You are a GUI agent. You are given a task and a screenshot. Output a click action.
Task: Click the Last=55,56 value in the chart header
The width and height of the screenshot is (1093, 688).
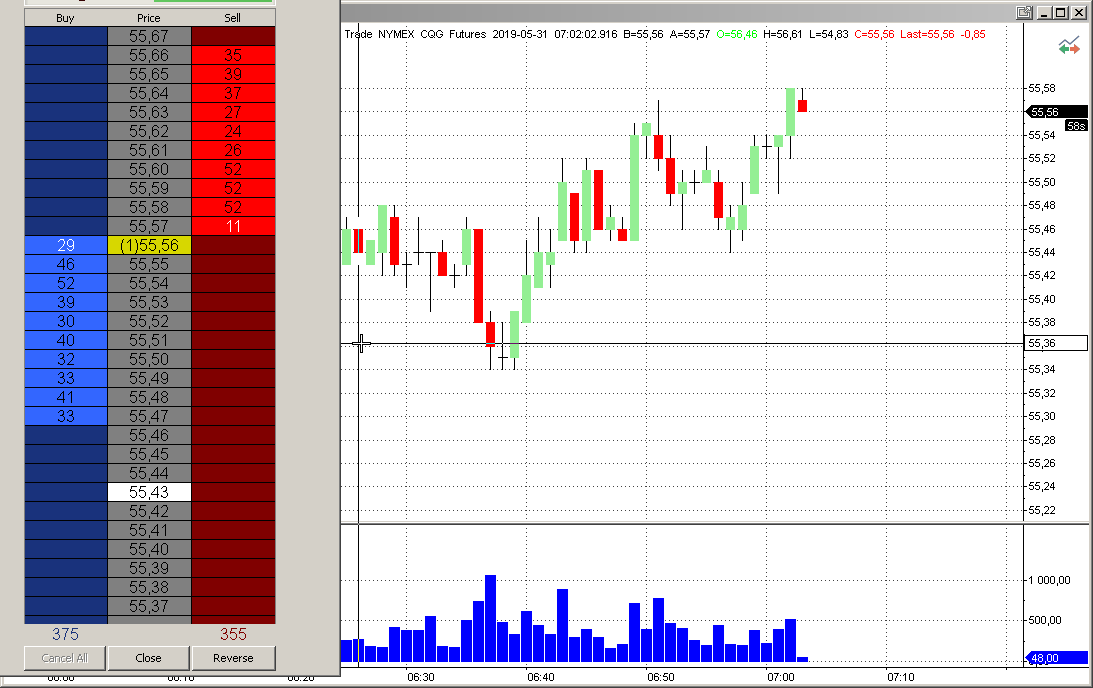pyautogui.click(x=927, y=34)
